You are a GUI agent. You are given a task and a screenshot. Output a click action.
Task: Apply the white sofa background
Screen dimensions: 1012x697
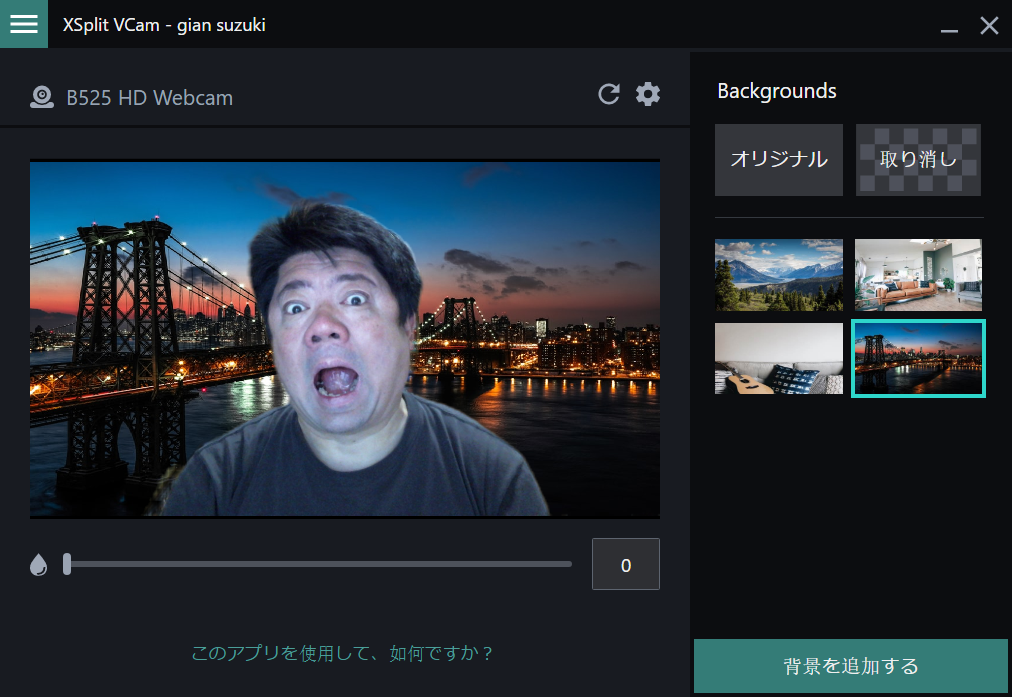[778, 359]
